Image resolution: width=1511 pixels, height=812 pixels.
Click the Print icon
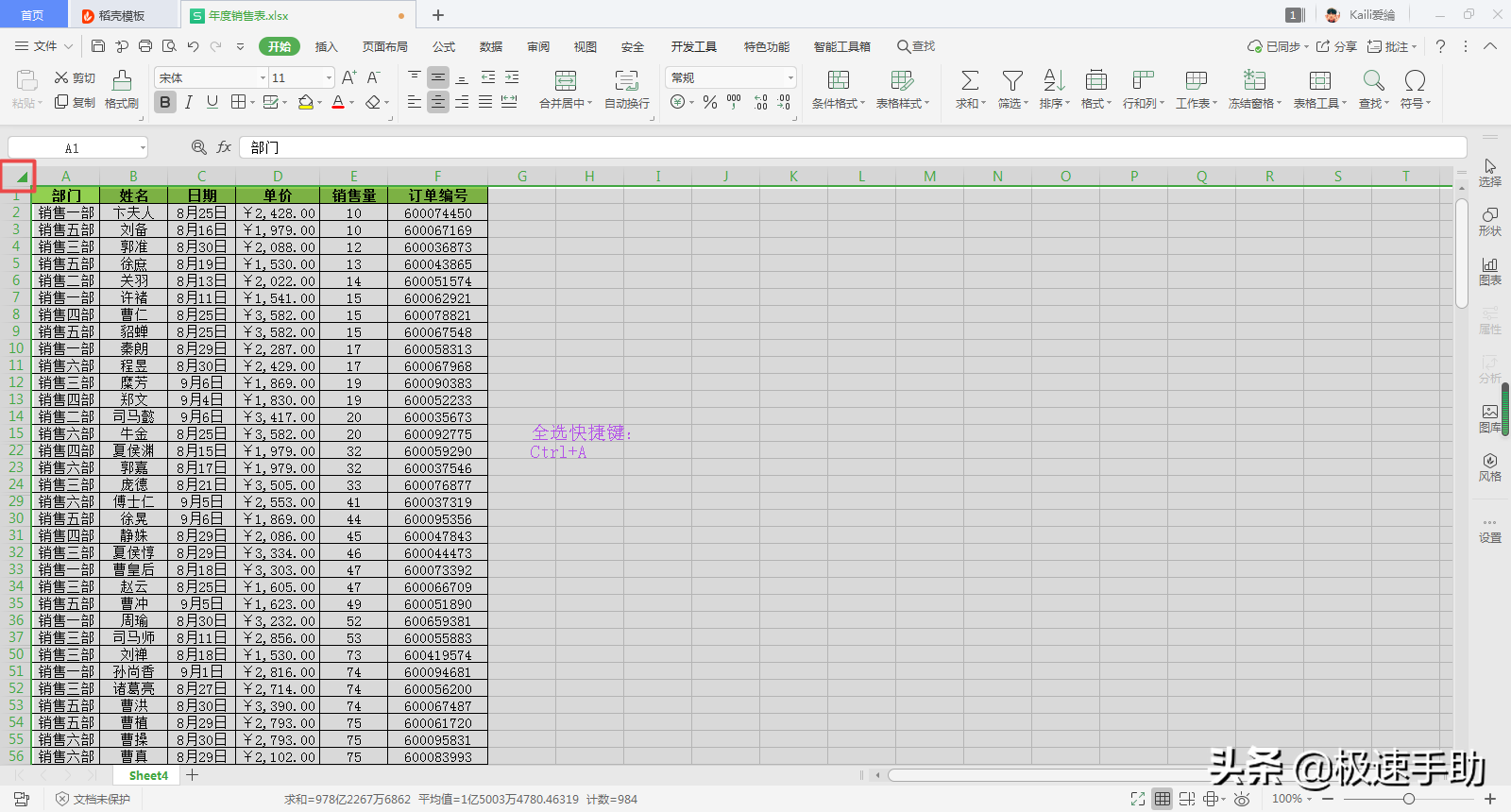[145, 46]
